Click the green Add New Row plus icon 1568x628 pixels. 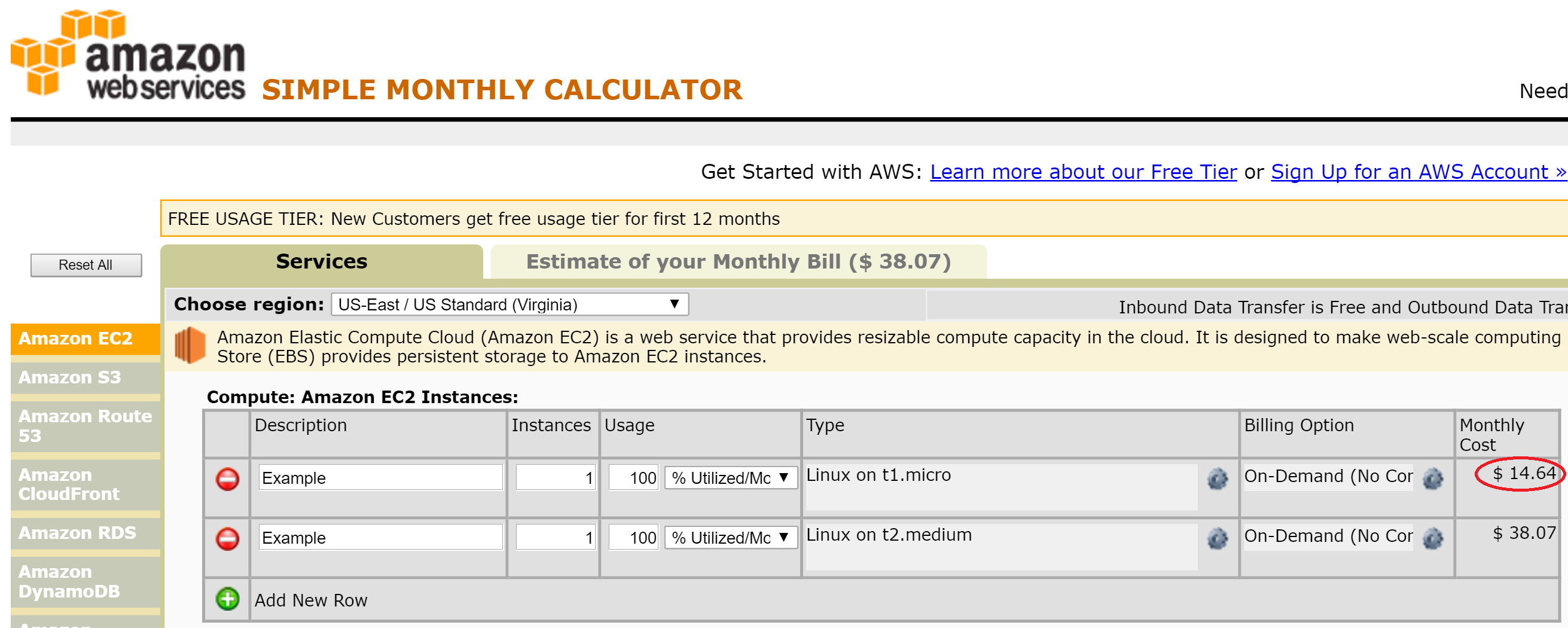tap(228, 599)
